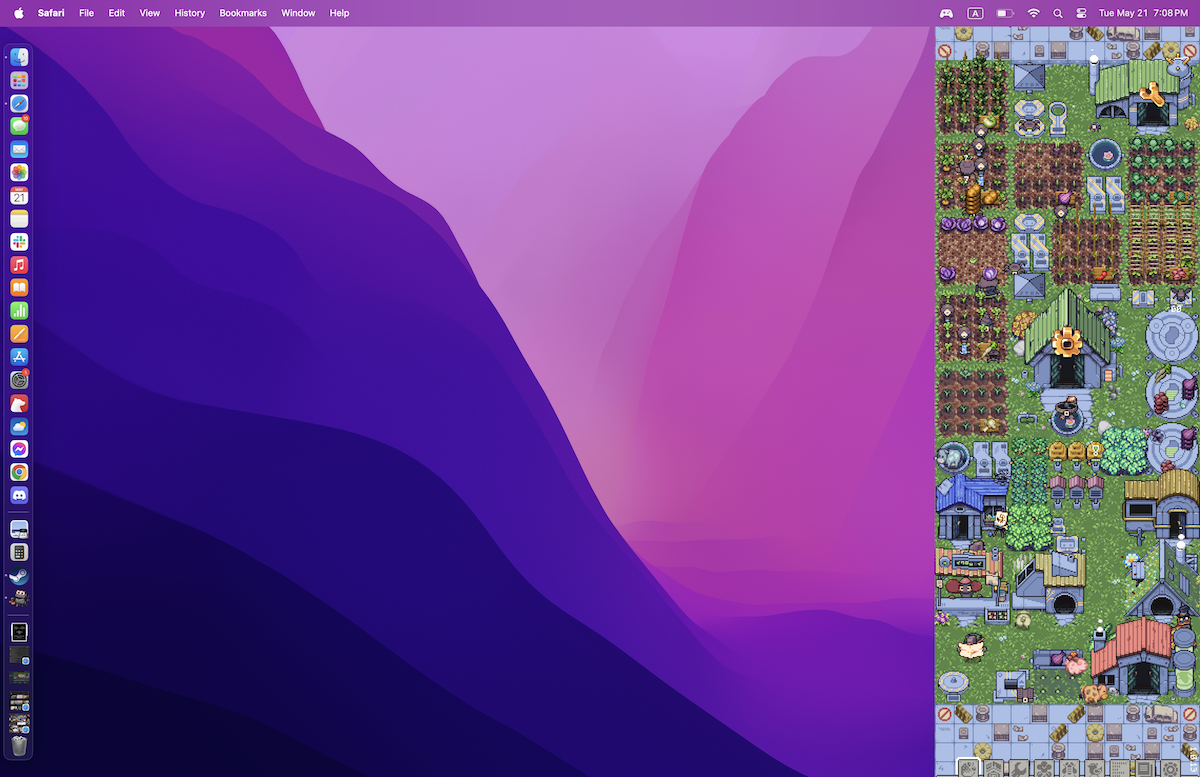Open Spotlight search magnifier

[1057, 13]
